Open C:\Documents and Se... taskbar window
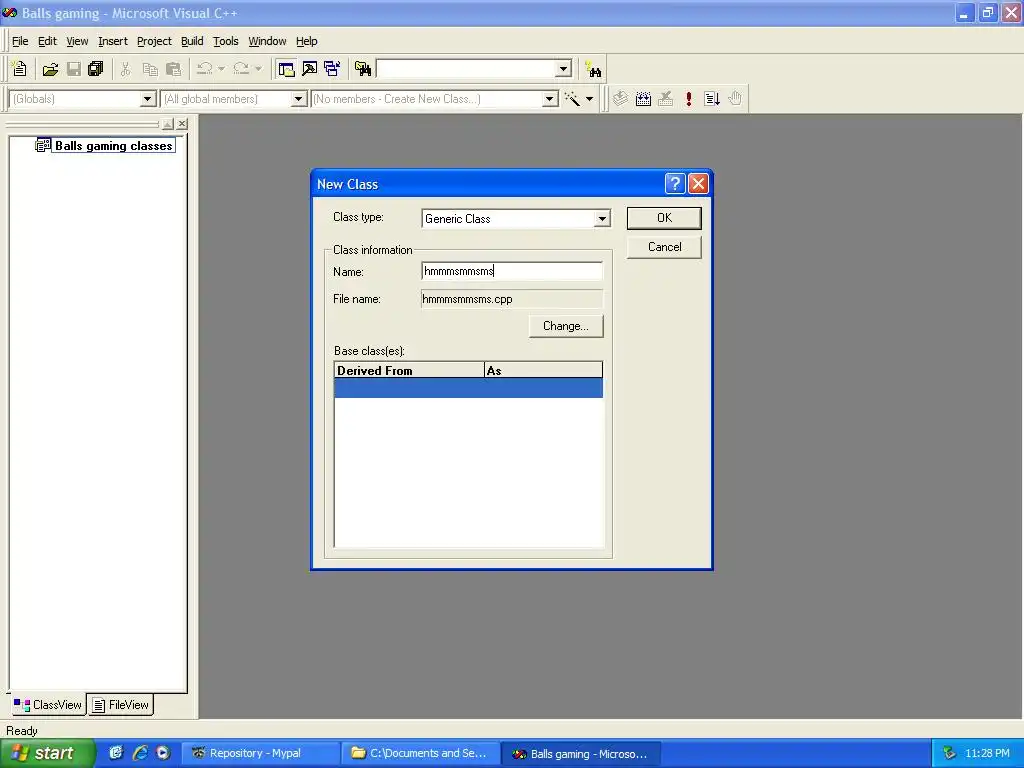This screenshot has width=1024, height=768. 421,753
